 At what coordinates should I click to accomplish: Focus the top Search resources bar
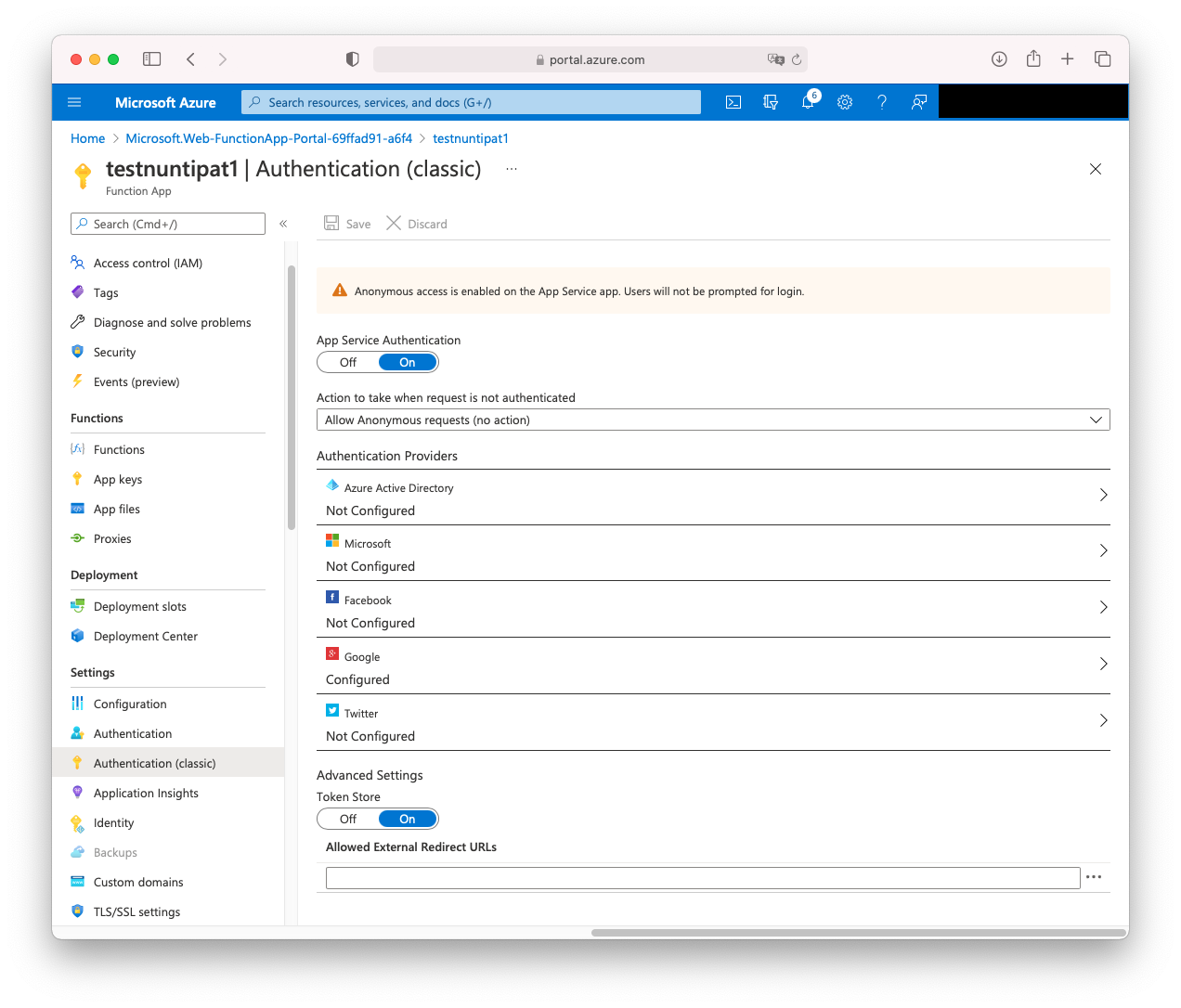(471, 102)
